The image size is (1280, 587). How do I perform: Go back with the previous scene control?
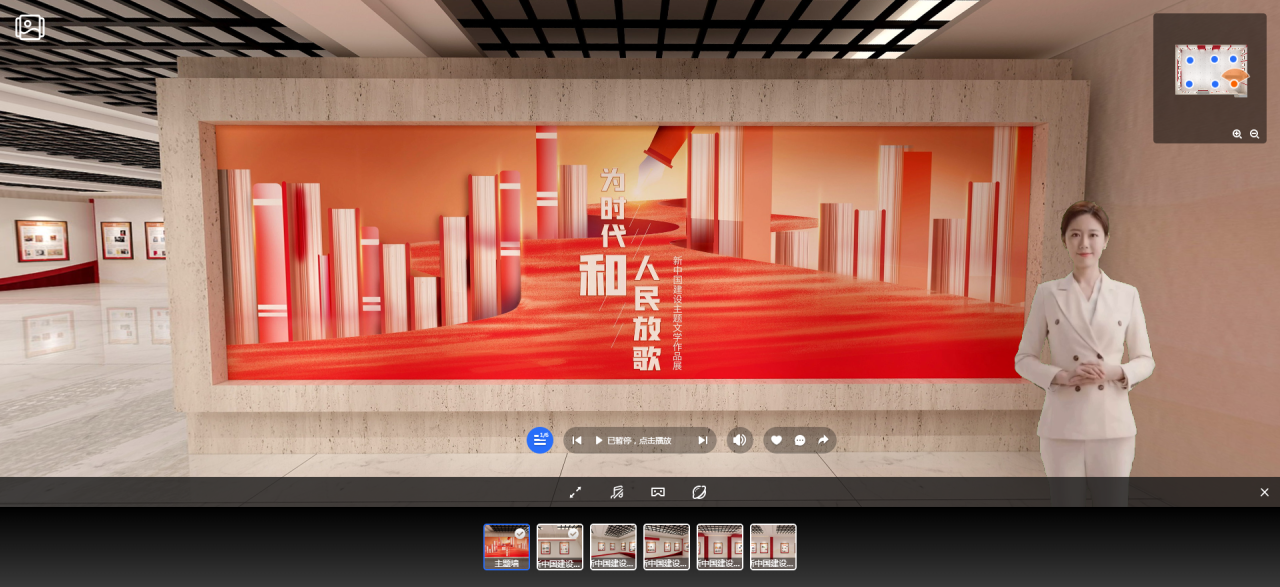click(577, 440)
